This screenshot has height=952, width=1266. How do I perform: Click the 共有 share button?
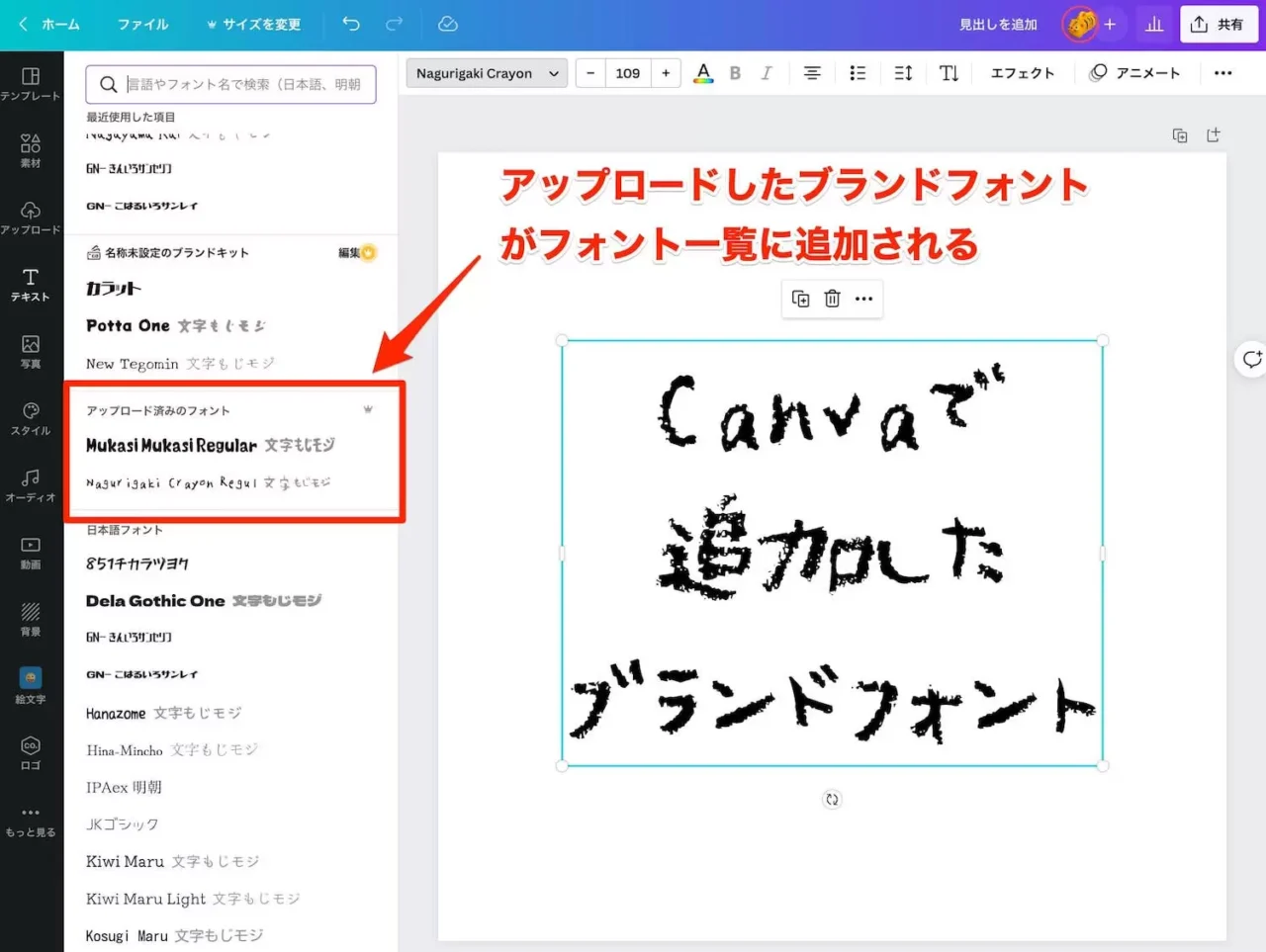point(1219,24)
